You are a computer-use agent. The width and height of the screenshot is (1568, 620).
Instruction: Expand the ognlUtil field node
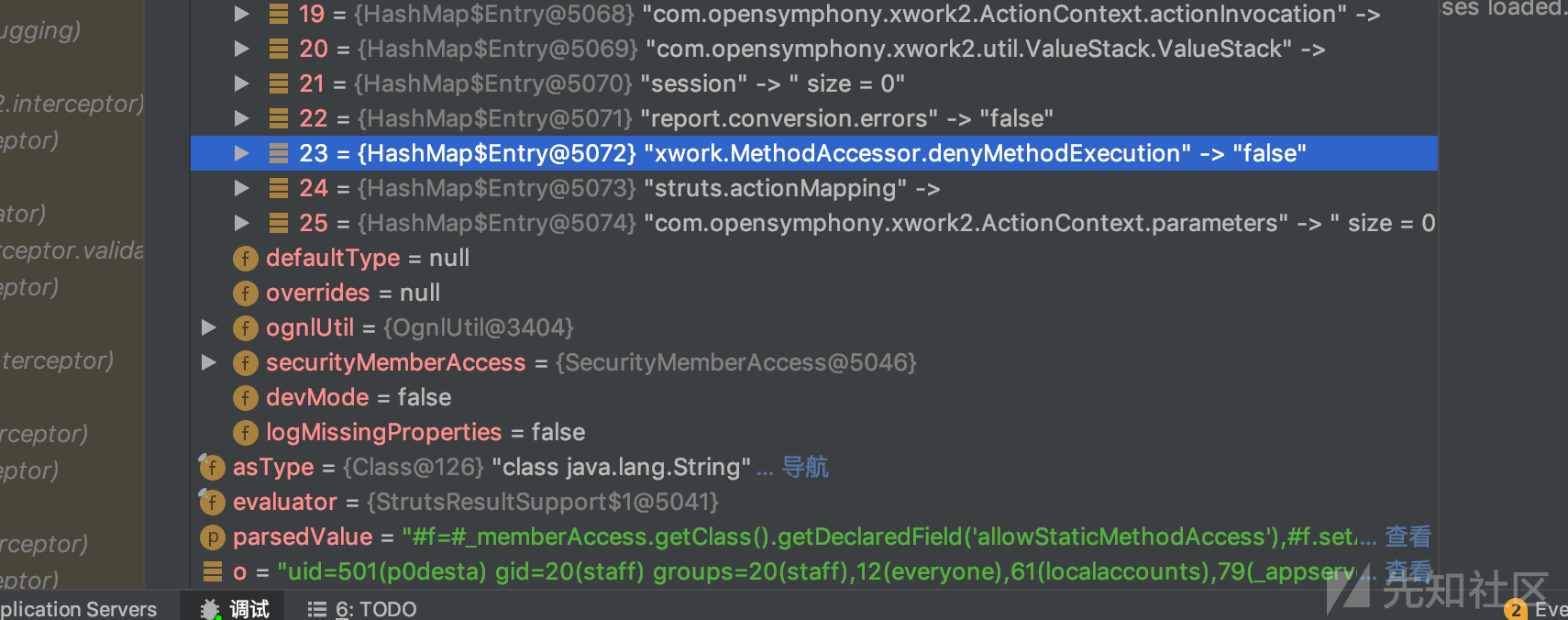(208, 327)
